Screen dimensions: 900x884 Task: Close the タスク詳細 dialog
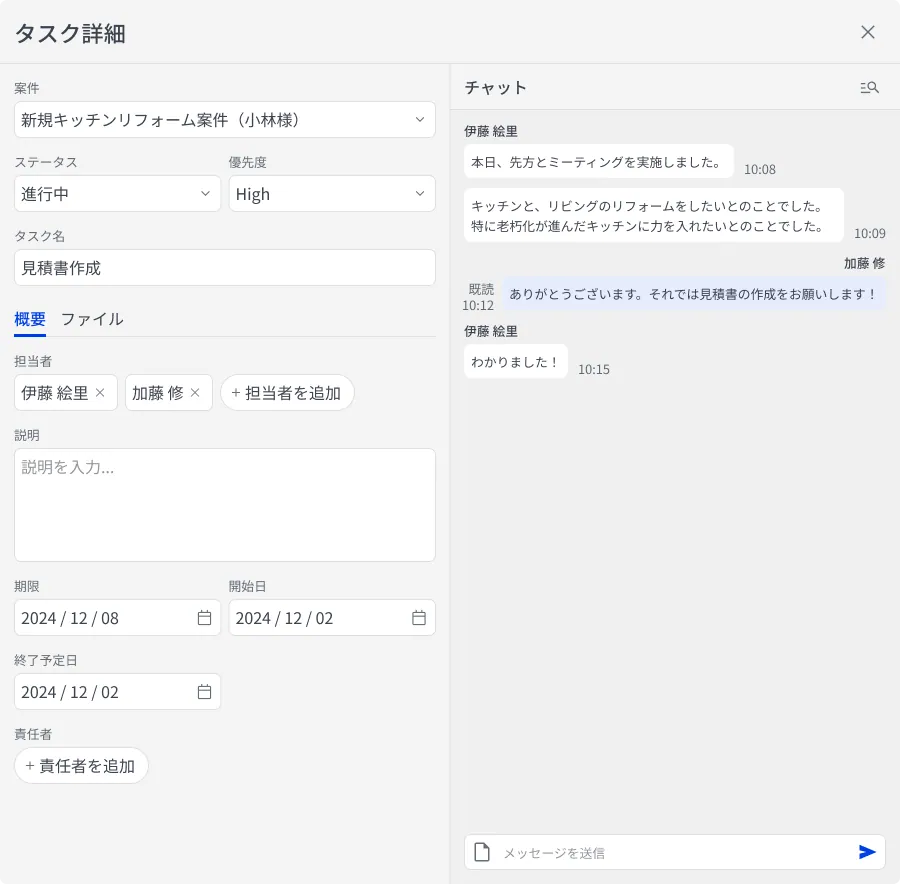867,32
